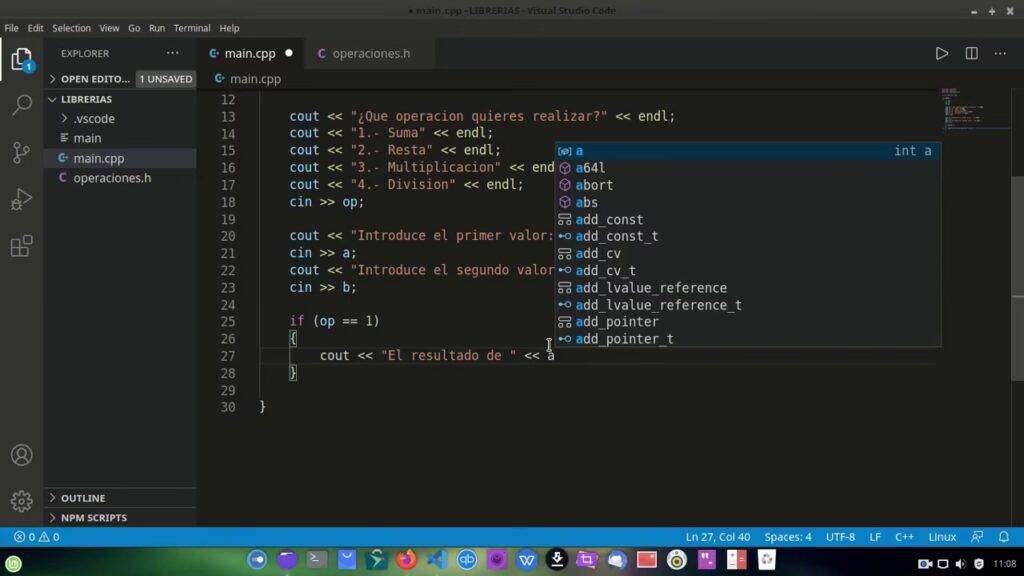Change the C++ language mode in status bar

click(x=904, y=537)
